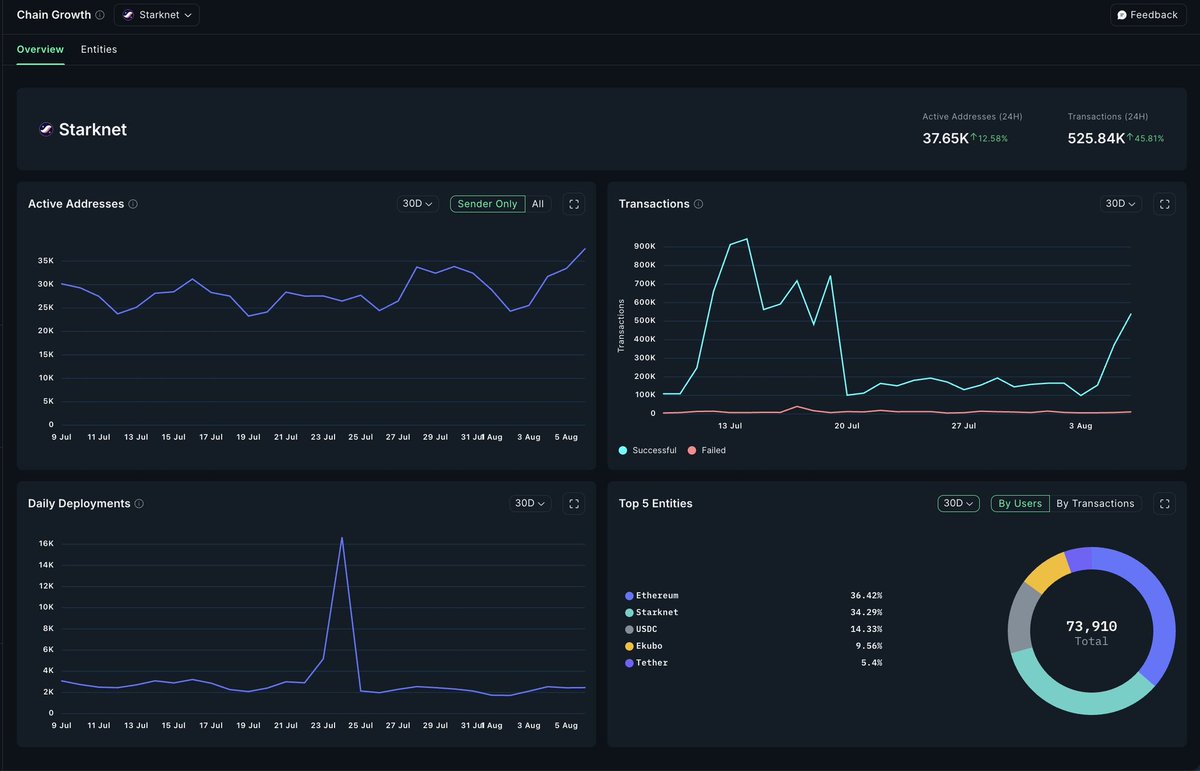The height and width of the screenshot is (771, 1200).
Task: Click the 5.4% Tether percentage
Action: click(872, 663)
